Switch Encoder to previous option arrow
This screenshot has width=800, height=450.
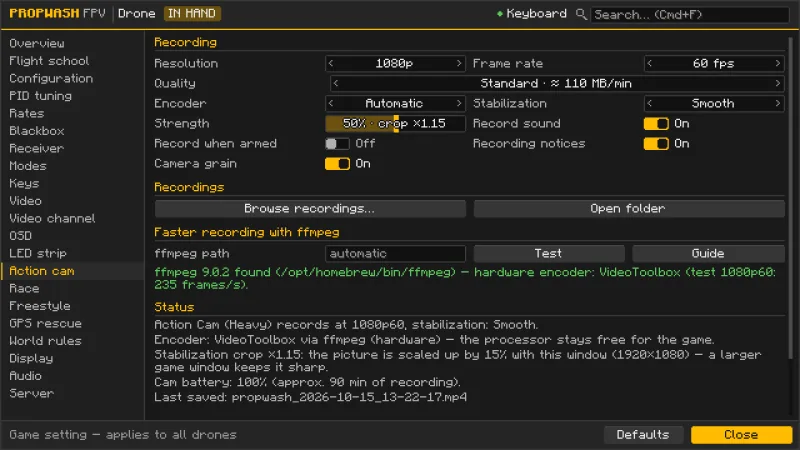coord(331,104)
